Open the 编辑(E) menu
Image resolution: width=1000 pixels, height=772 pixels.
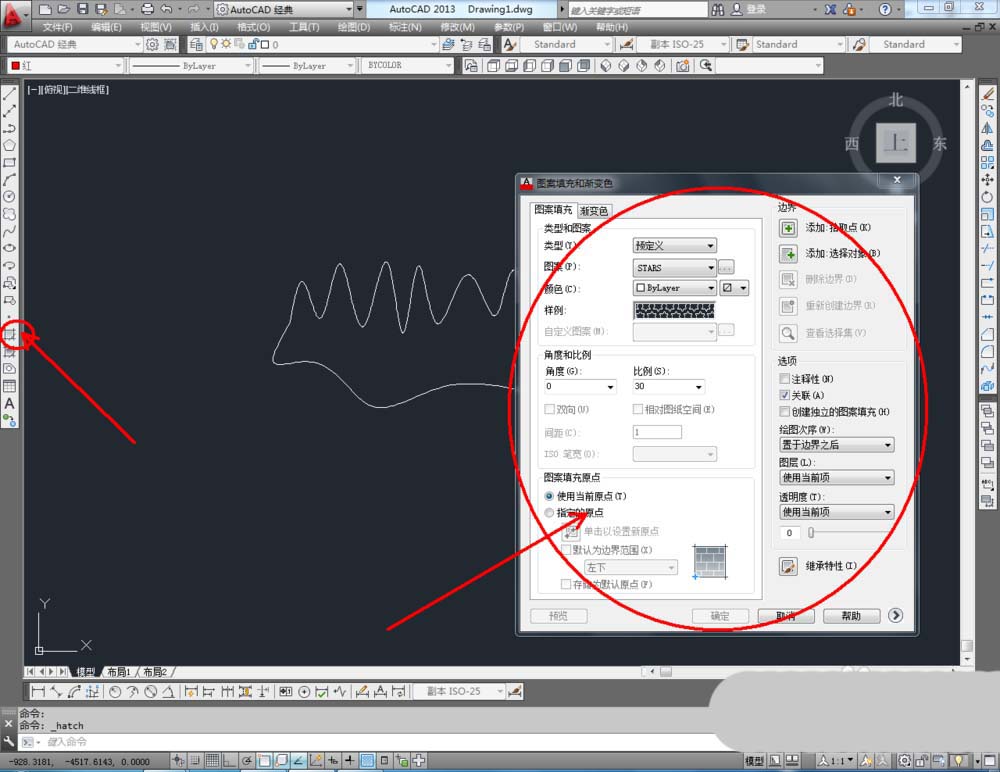(106, 27)
